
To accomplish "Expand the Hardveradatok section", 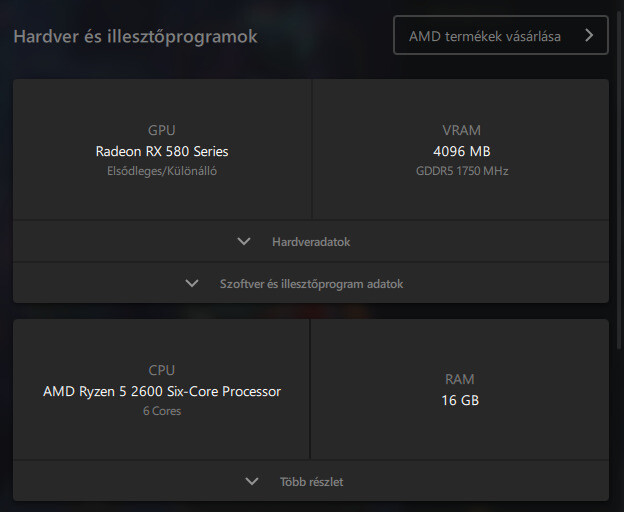I will [310, 242].
